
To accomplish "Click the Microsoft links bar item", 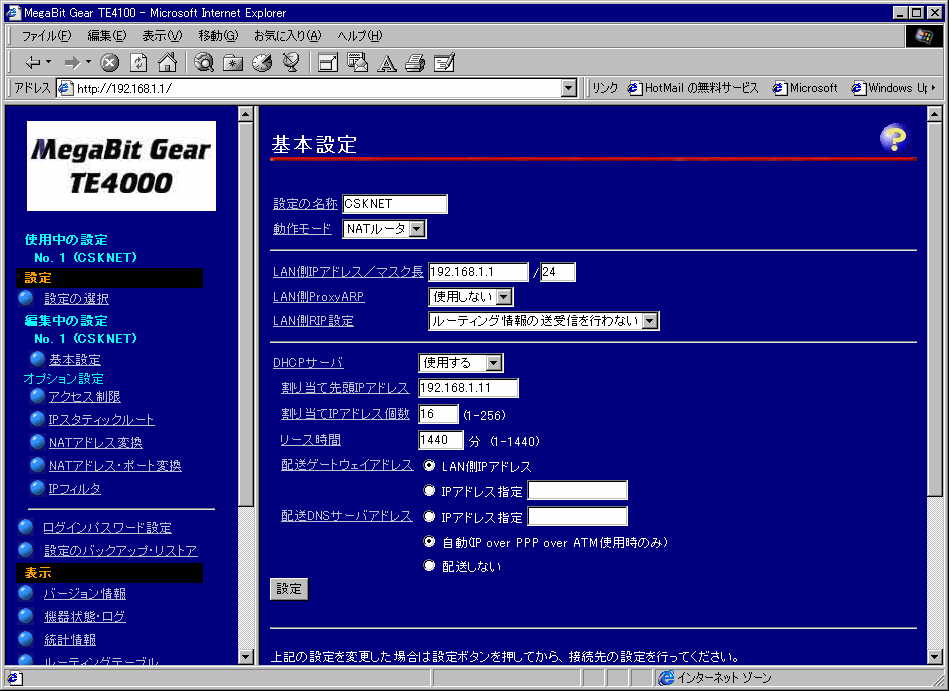I will tap(806, 88).
